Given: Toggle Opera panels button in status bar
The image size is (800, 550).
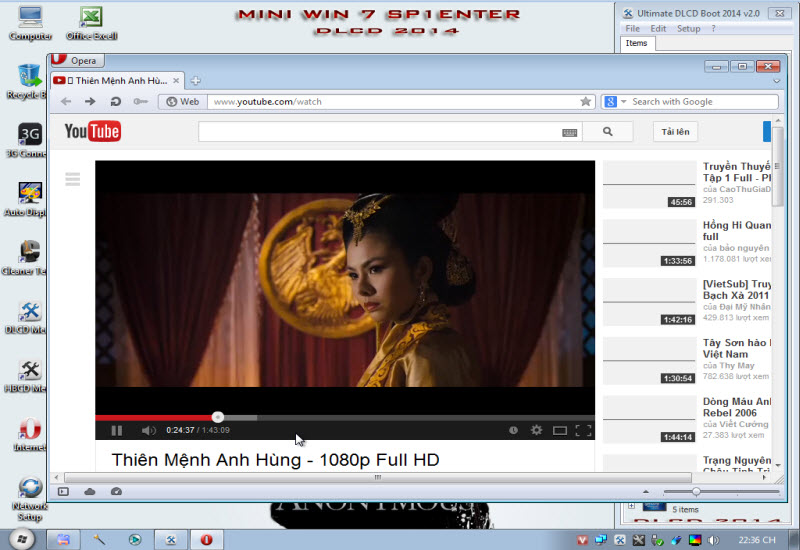Looking at the screenshot, I should tap(63, 492).
